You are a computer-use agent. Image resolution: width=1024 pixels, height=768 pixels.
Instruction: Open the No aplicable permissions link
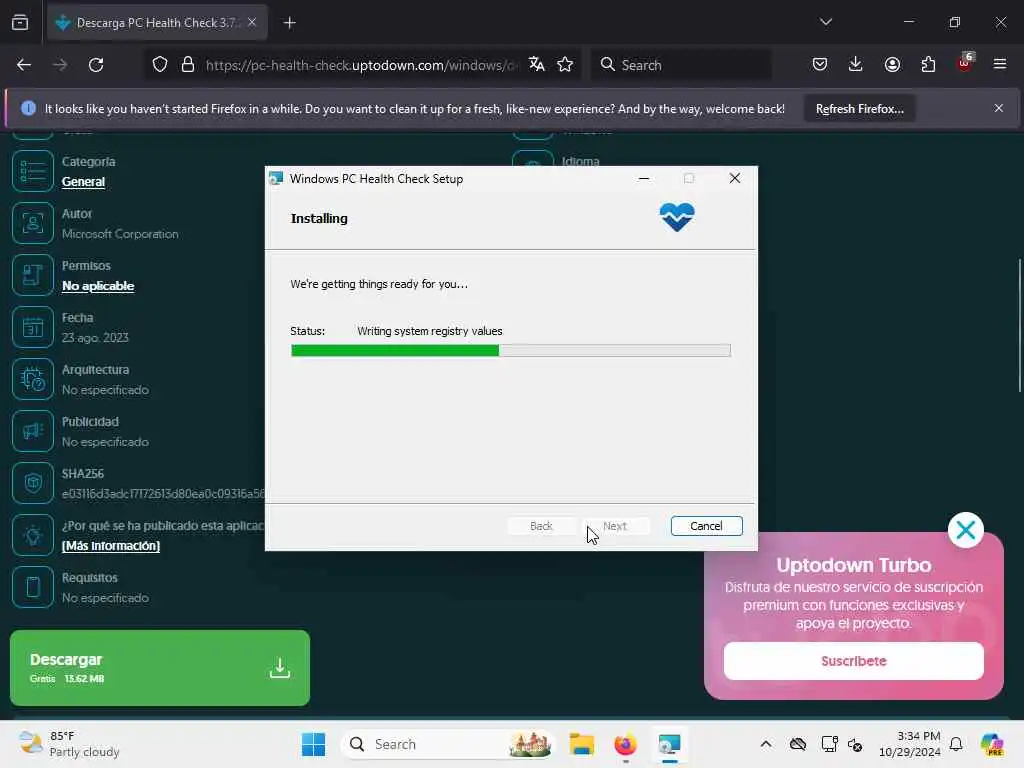(98, 286)
